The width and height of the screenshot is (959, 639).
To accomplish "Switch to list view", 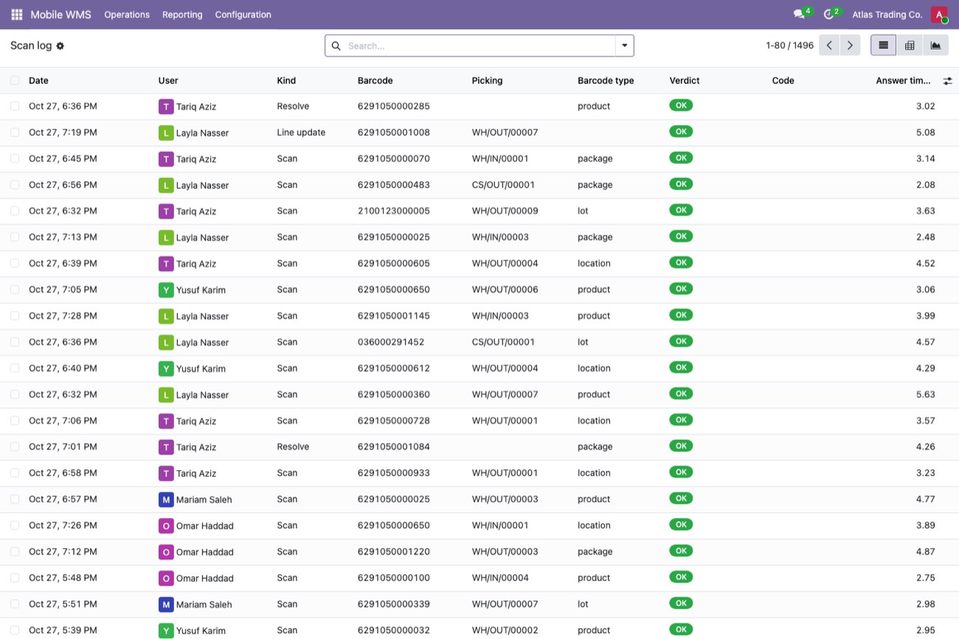I will pyautogui.click(x=883, y=45).
